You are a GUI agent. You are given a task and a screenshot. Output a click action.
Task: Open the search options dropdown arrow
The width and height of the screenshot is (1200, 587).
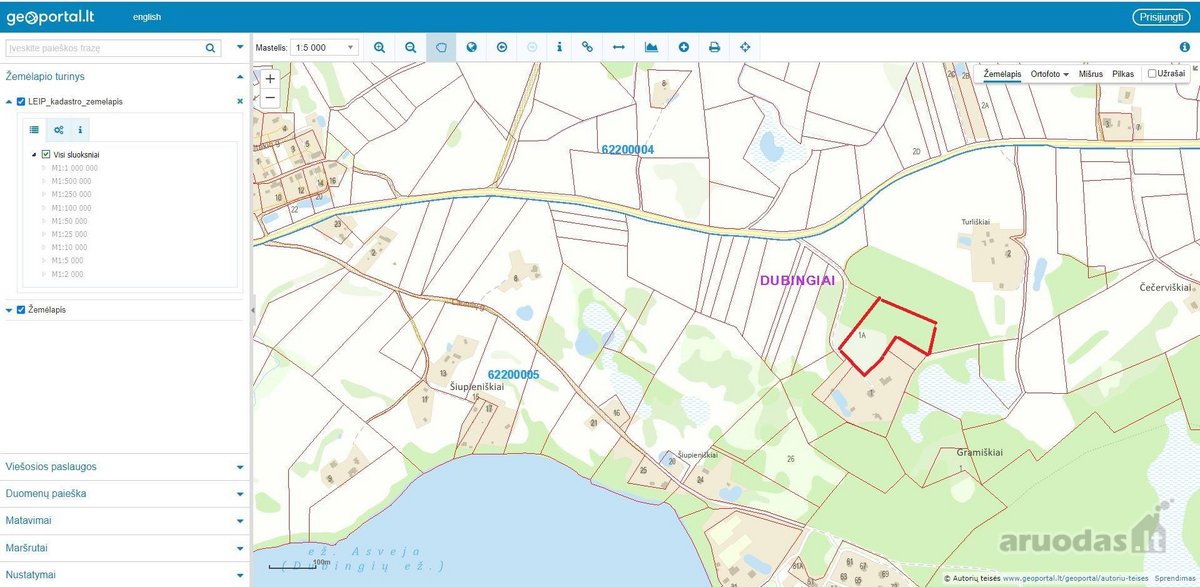240,47
